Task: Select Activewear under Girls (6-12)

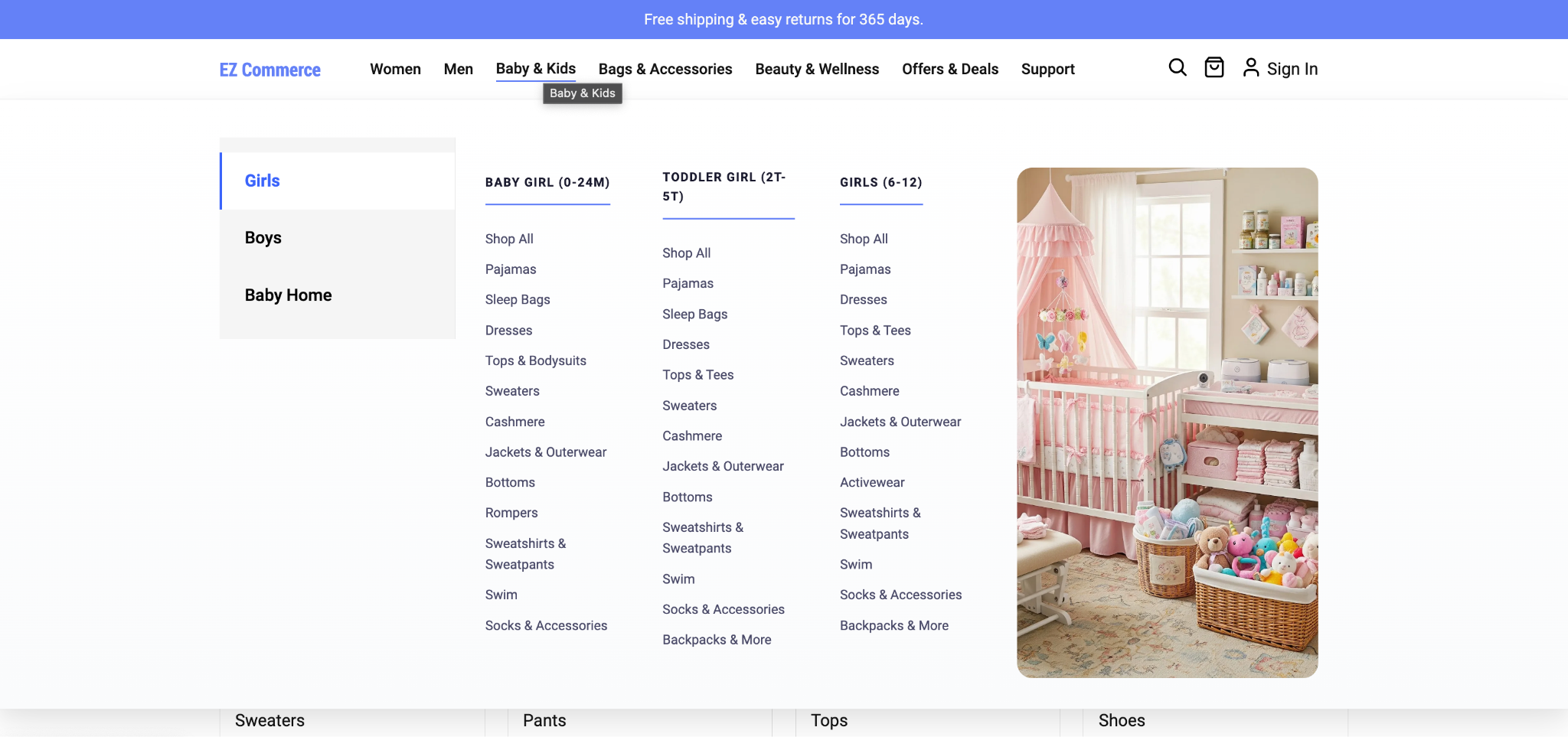Action: click(x=872, y=482)
